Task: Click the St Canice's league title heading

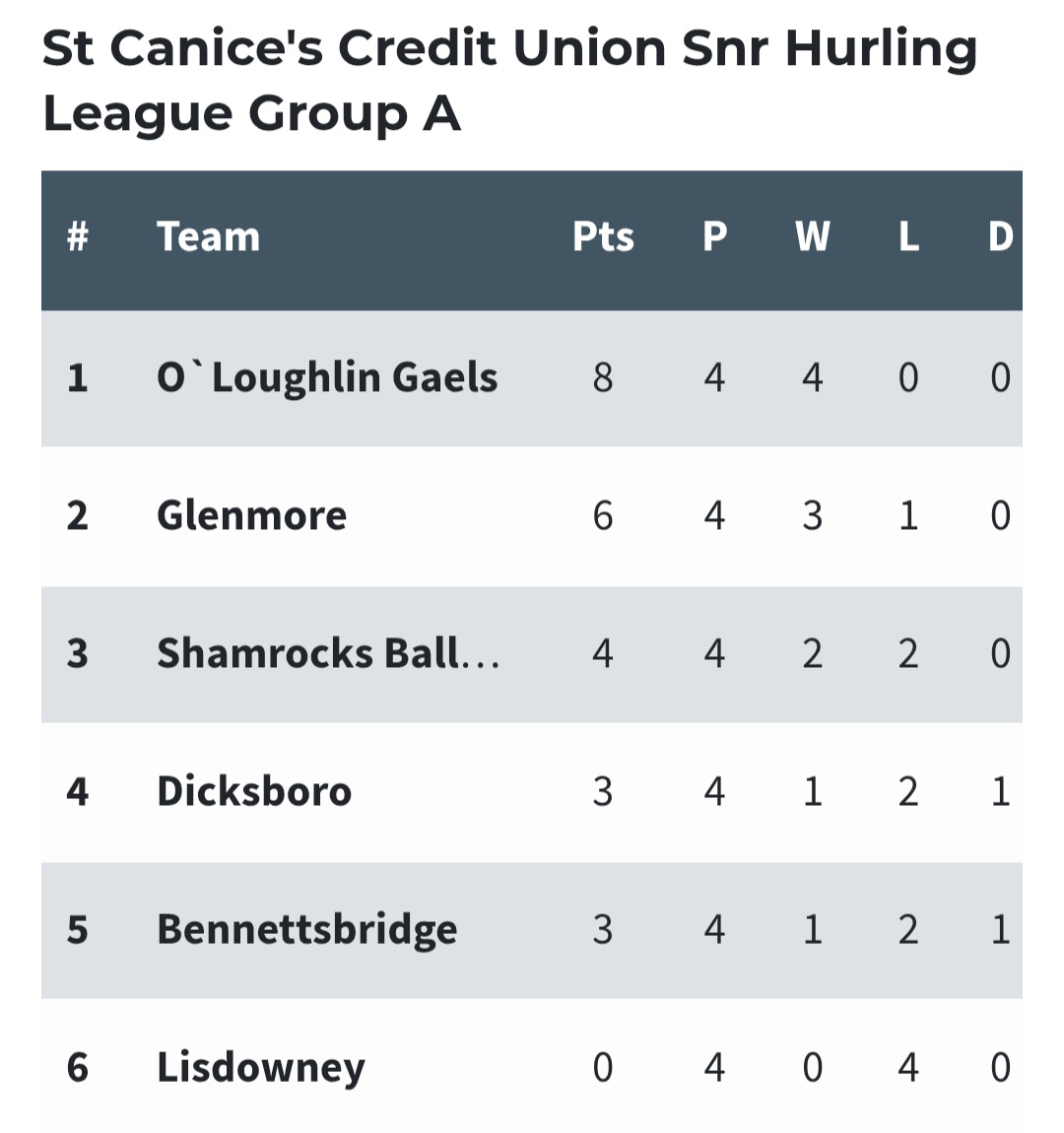Action: 509,81
